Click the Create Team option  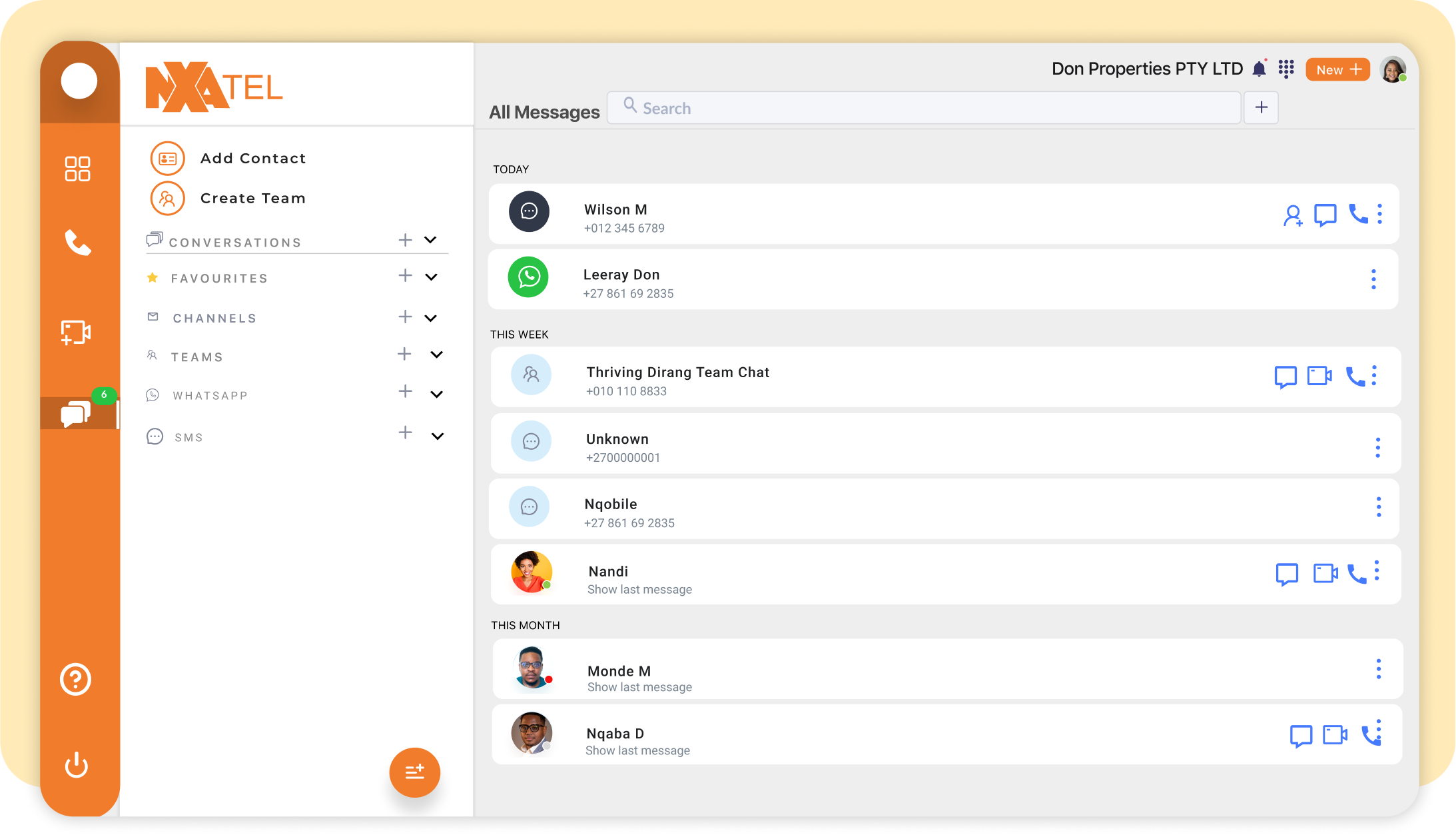pos(253,198)
